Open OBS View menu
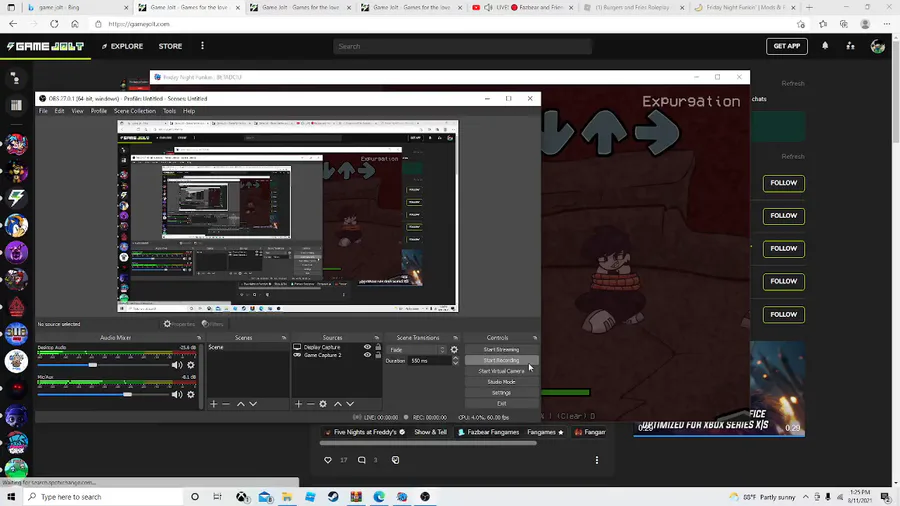This screenshot has height=506, width=900. (x=77, y=111)
